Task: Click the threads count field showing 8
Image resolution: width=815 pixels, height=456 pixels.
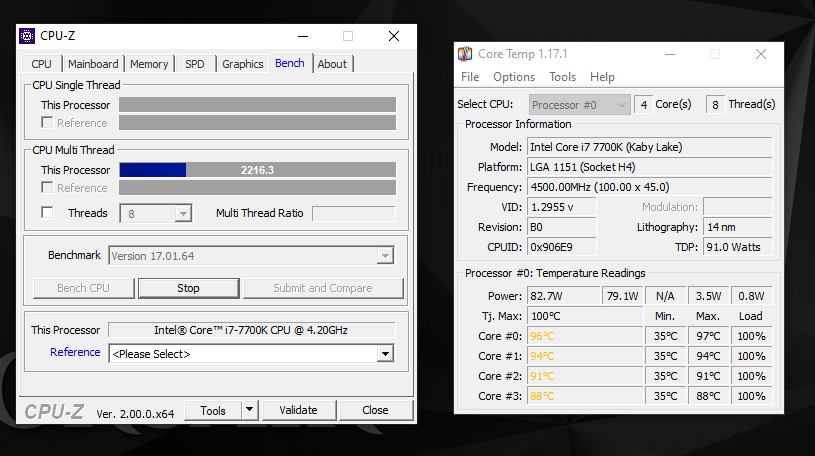Action: pyautogui.click(x=715, y=105)
